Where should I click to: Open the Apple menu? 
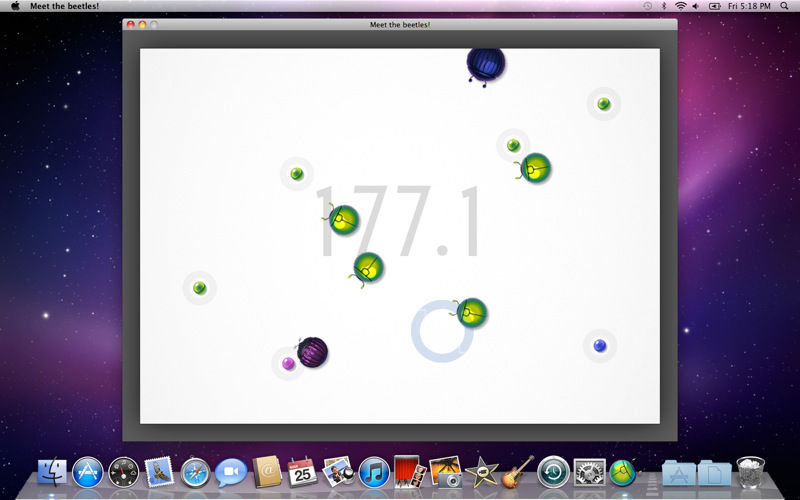click(15, 6)
